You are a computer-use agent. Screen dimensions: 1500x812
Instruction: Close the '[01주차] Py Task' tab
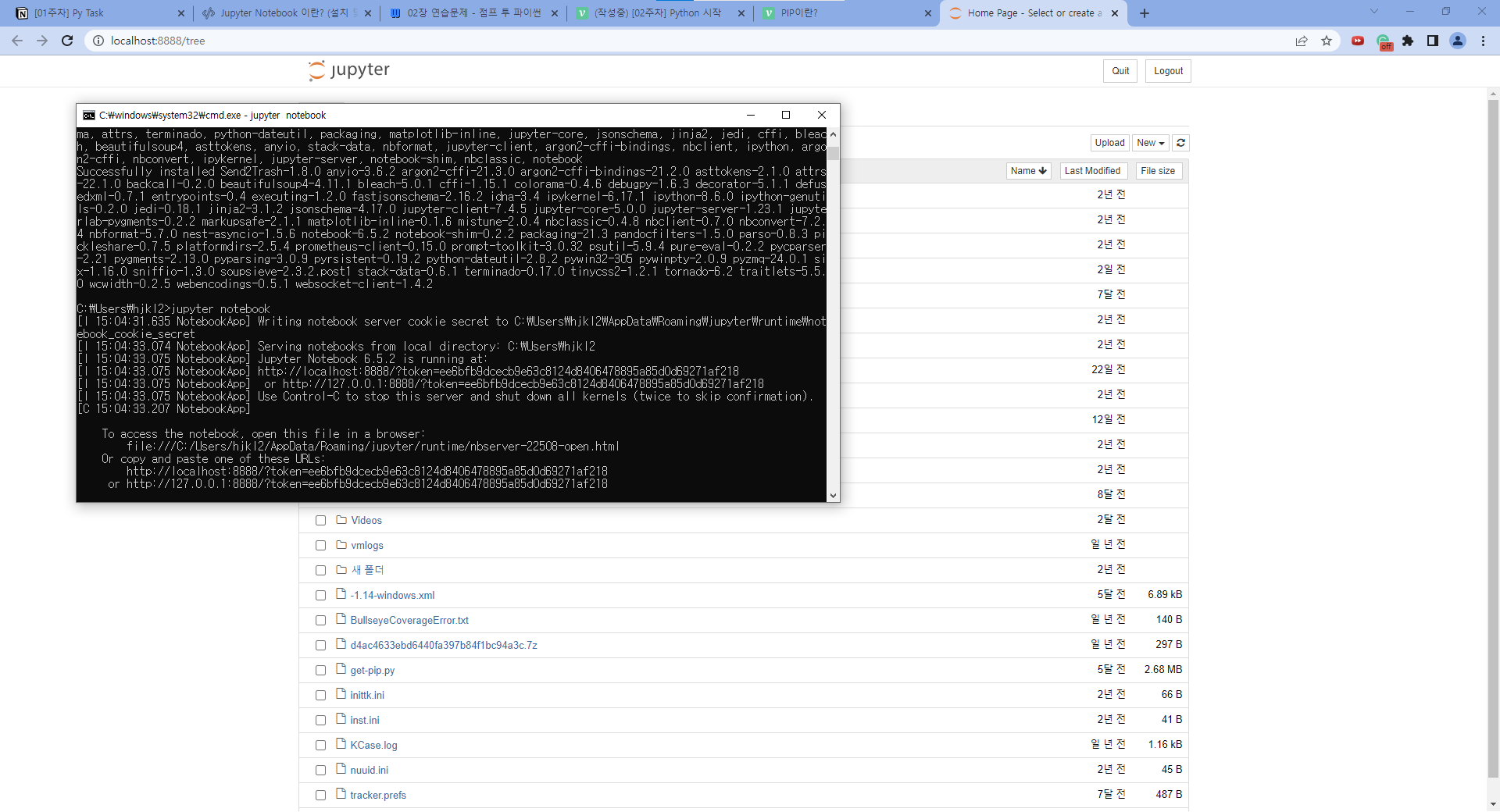coord(181,13)
